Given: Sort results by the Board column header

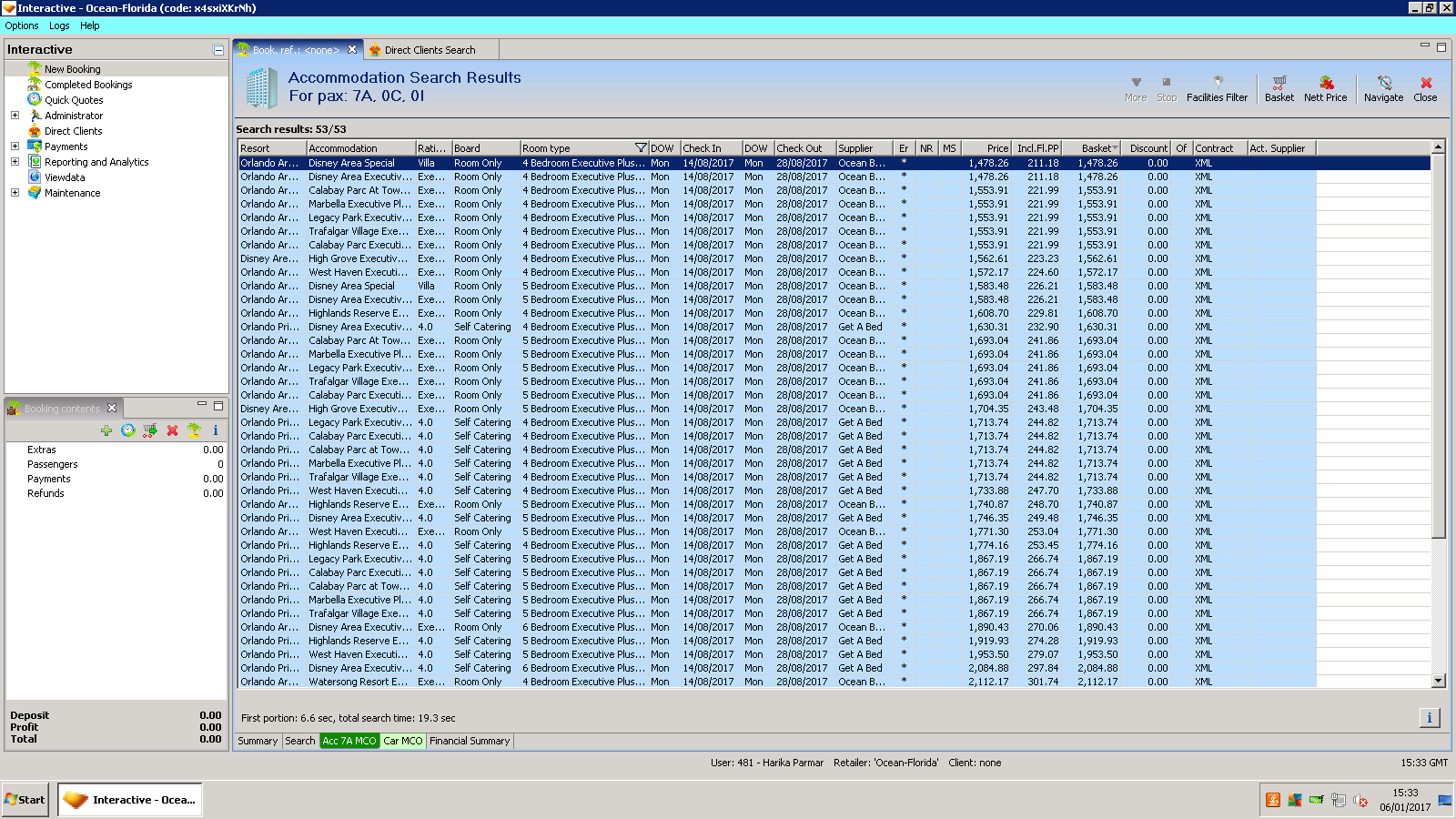Looking at the screenshot, I should click(x=486, y=148).
